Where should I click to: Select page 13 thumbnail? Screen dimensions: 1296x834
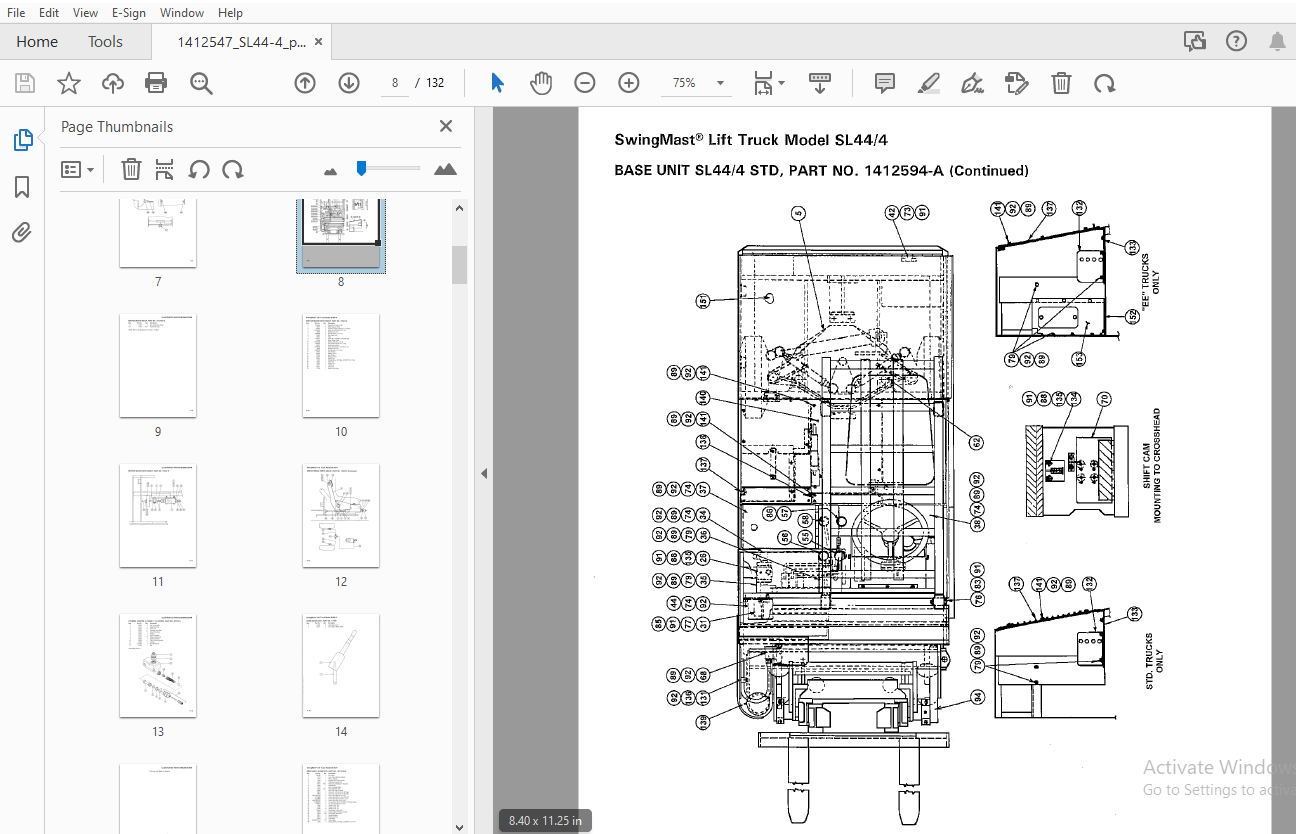[158, 665]
